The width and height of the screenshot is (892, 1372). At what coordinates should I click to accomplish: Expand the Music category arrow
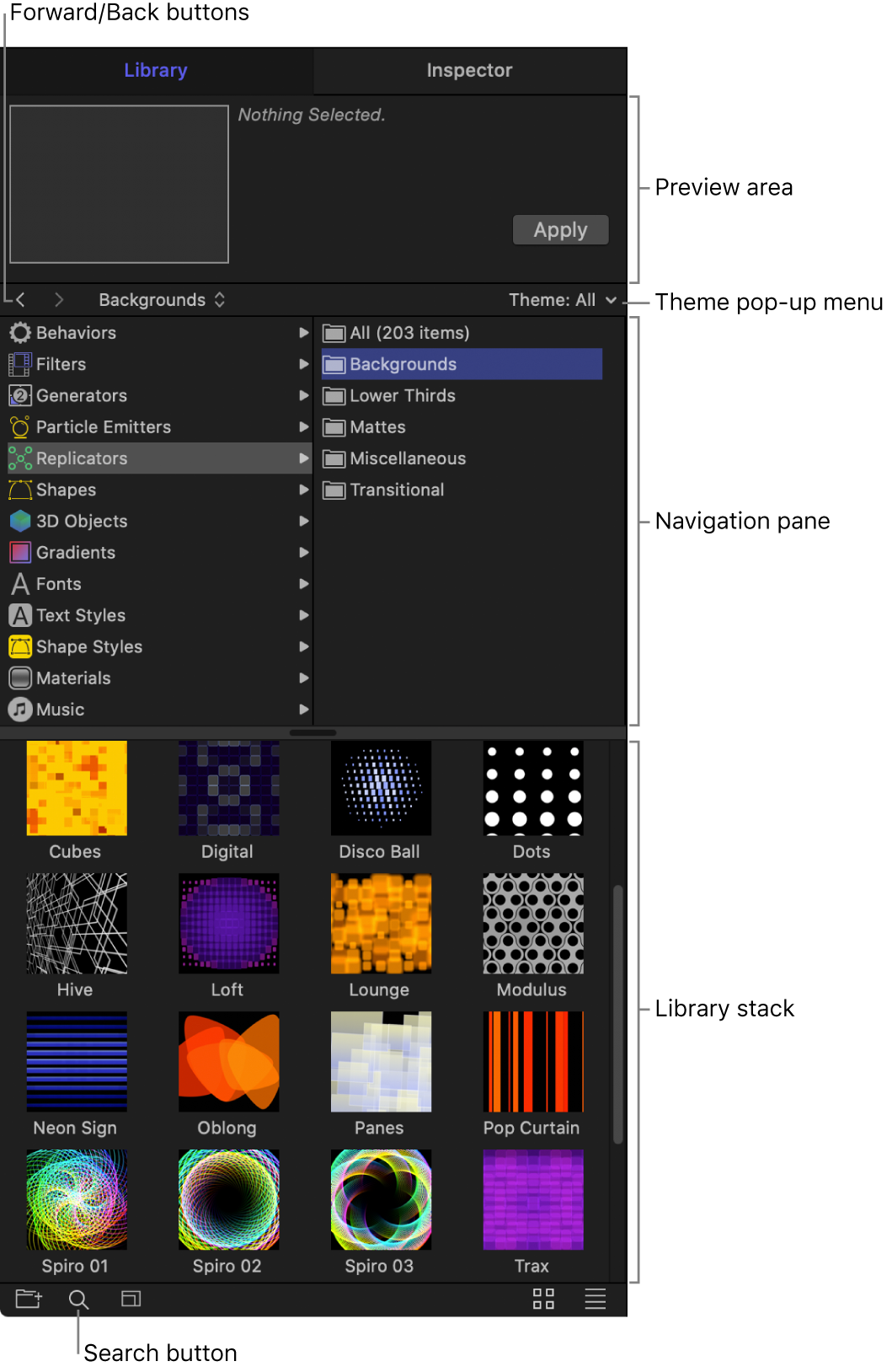[x=304, y=709]
